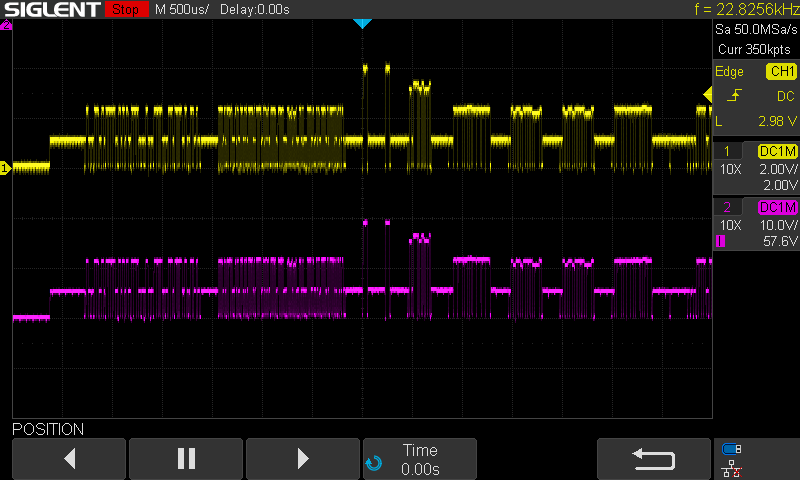Pause playback with the pause button
The width and height of the screenshot is (800, 480).
pyautogui.click(x=186, y=459)
